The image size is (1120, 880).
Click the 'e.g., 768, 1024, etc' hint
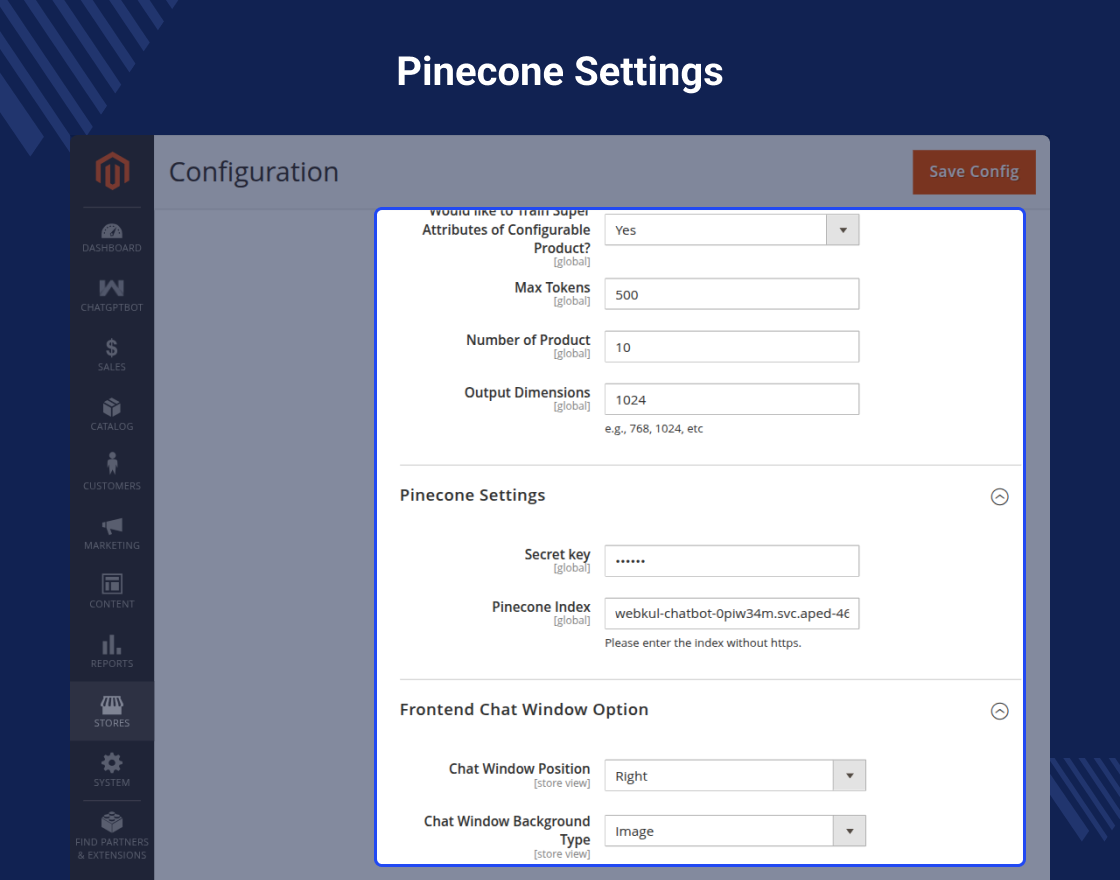654,429
